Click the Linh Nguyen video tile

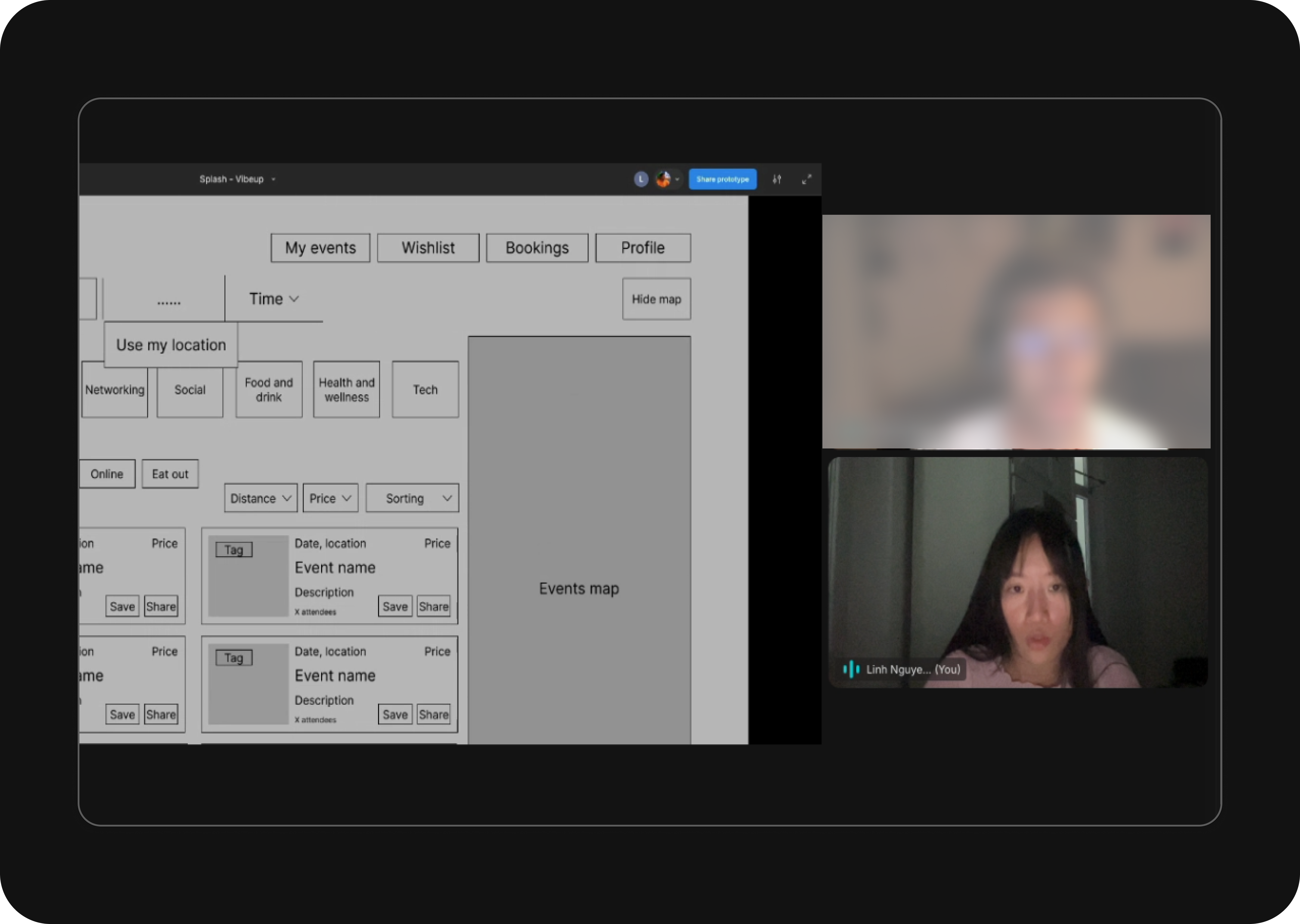(1018, 572)
